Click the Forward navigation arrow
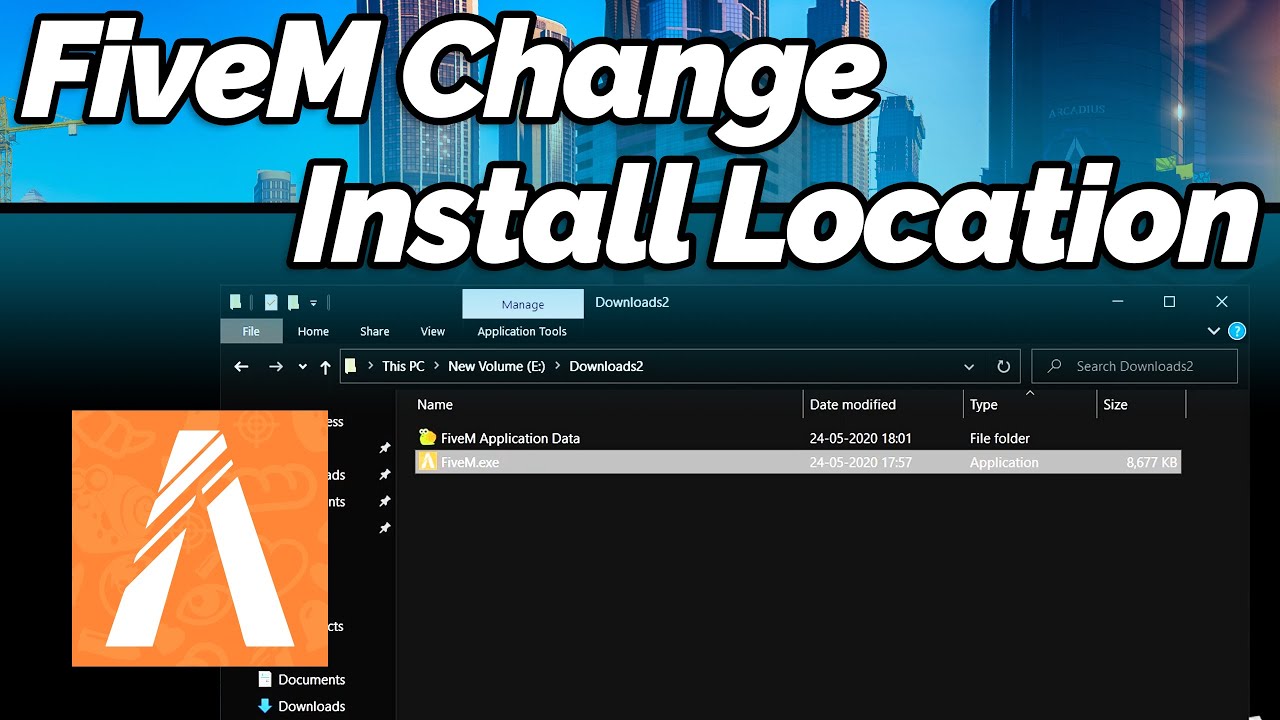The height and width of the screenshot is (720, 1280). point(276,367)
